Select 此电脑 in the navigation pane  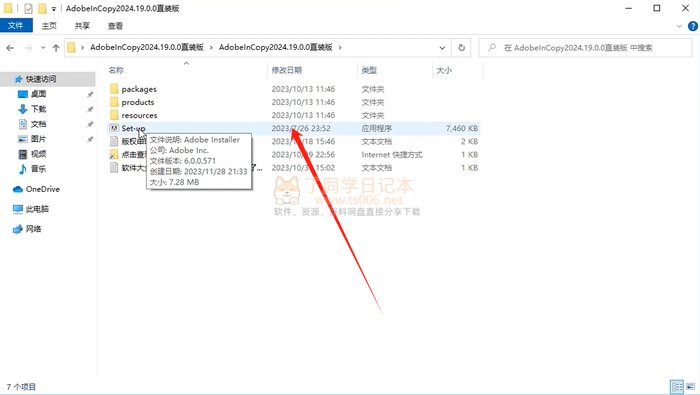pos(37,209)
